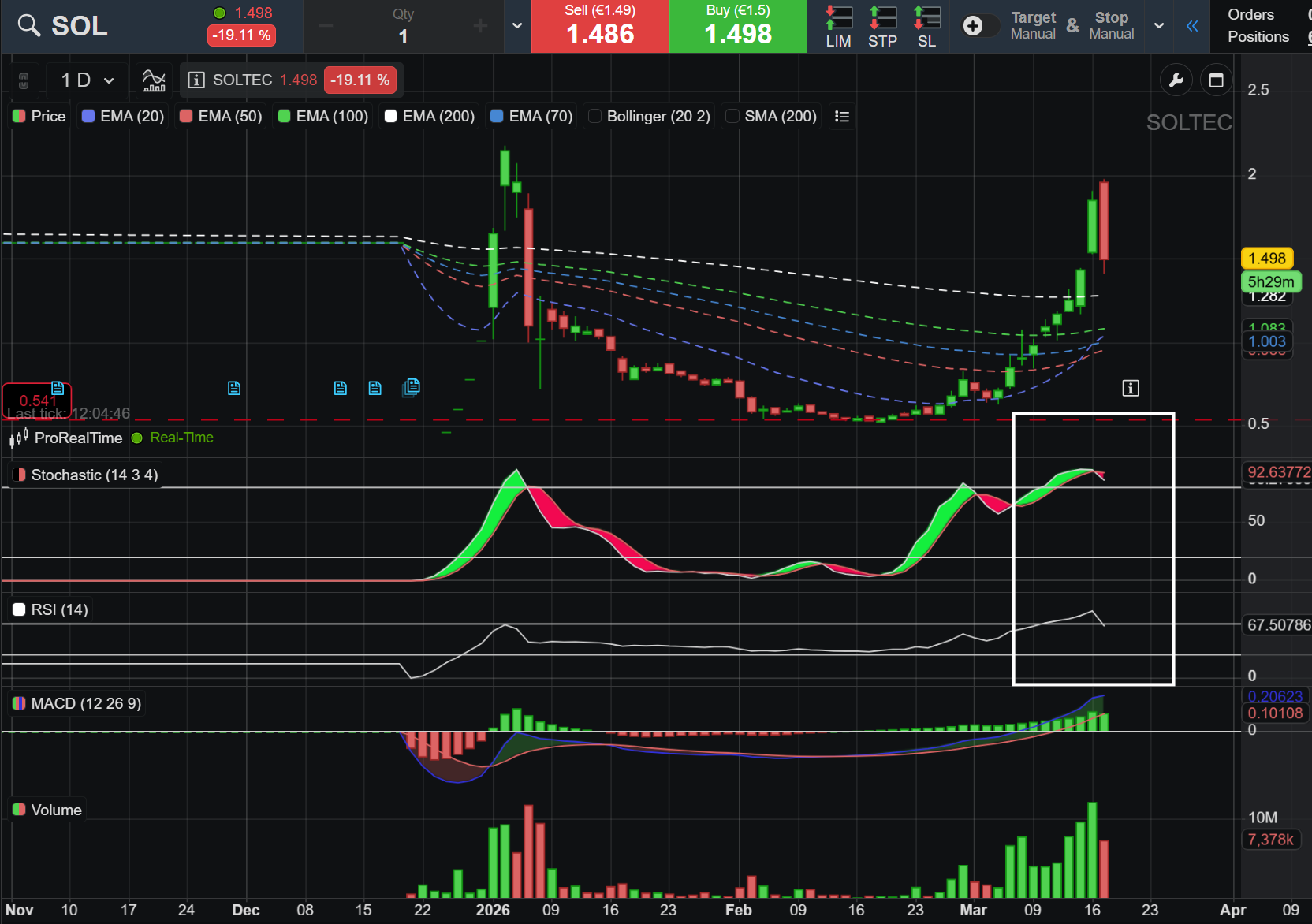
Task: Open the indicator list icon
Action: click(842, 117)
